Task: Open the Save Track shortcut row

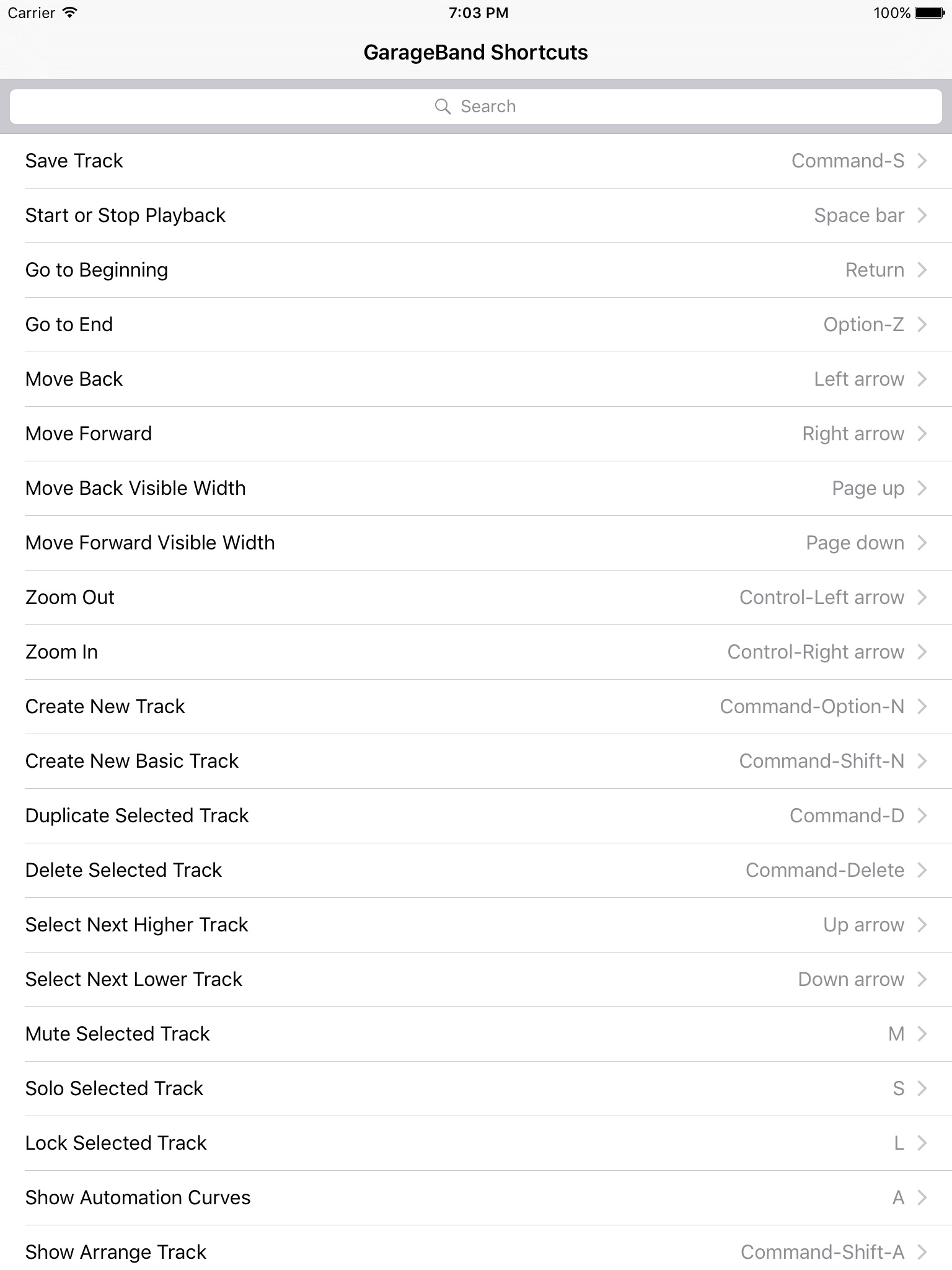Action: click(x=476, y=161)
